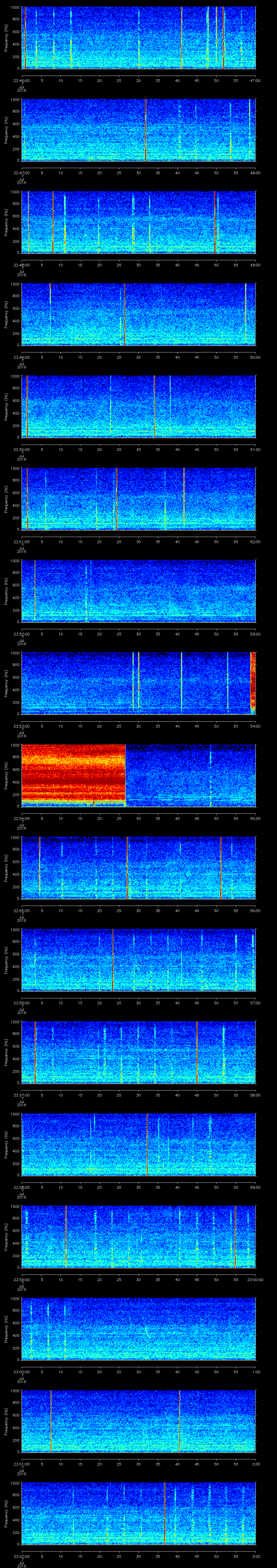Click "Frequency (Hz)" axis label of the 23:02:00 panel
Screen dimensions: 277x1568
pyautogui.click(x=6, y=1513)
